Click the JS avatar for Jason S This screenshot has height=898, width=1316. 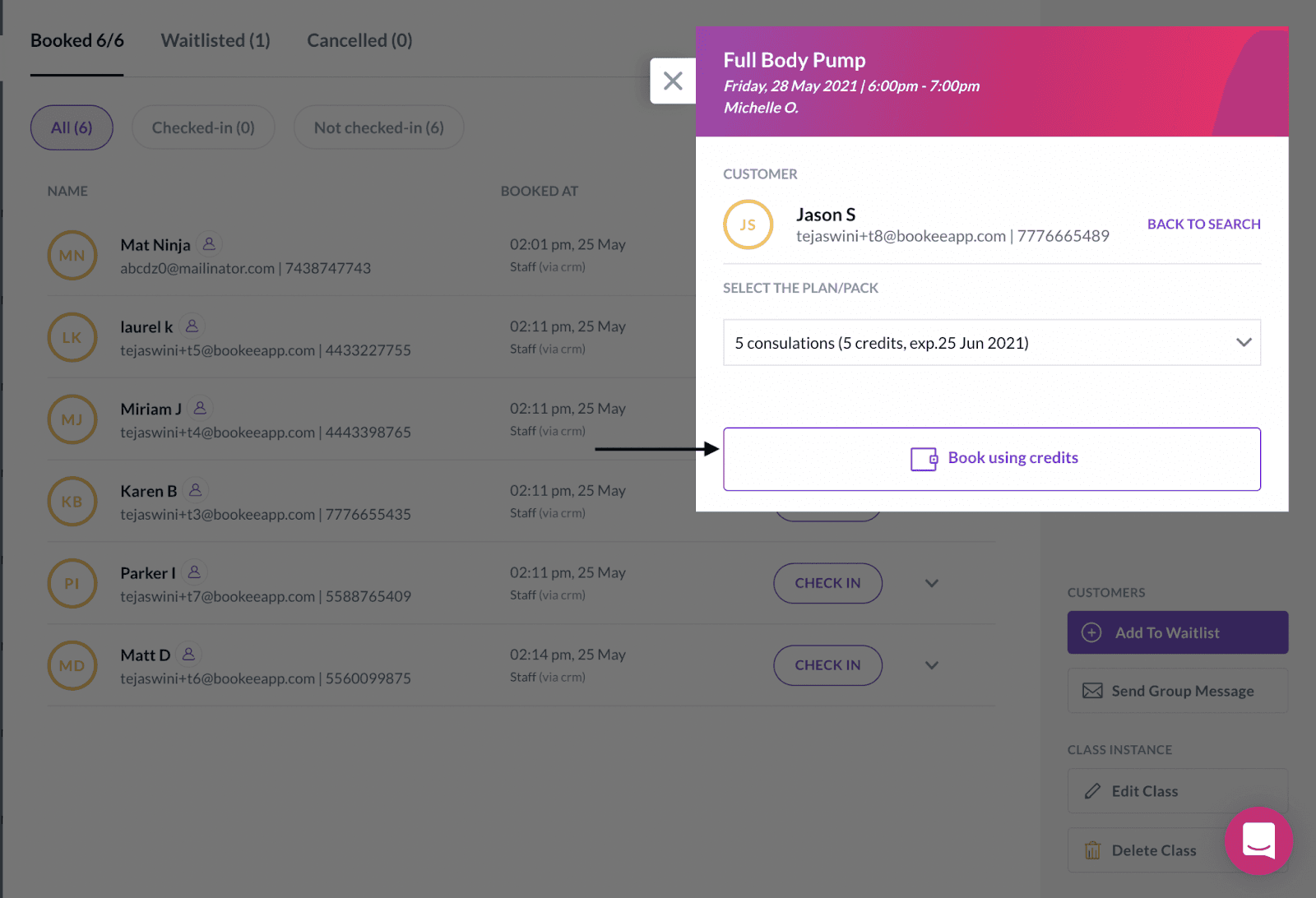tap(748, 224)
